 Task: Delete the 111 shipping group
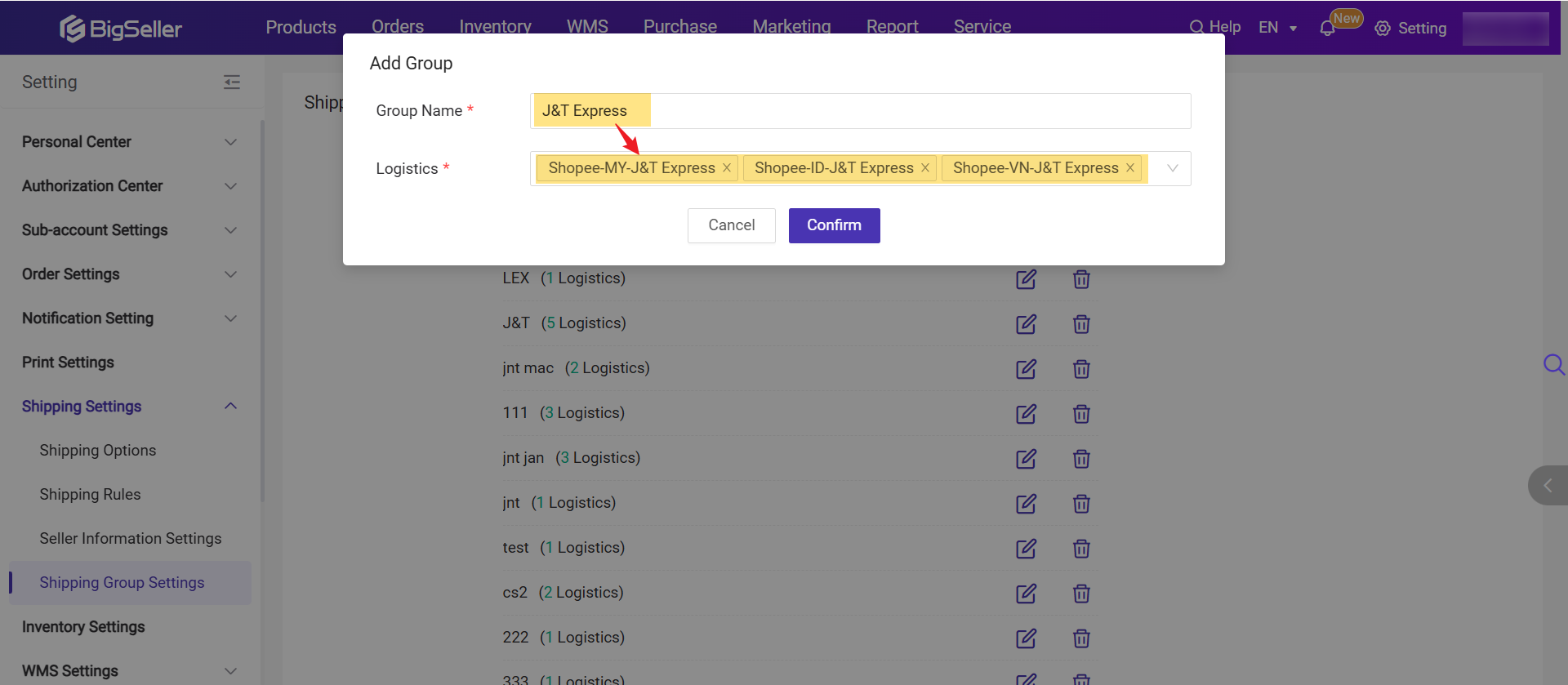tap(1081, 414)
